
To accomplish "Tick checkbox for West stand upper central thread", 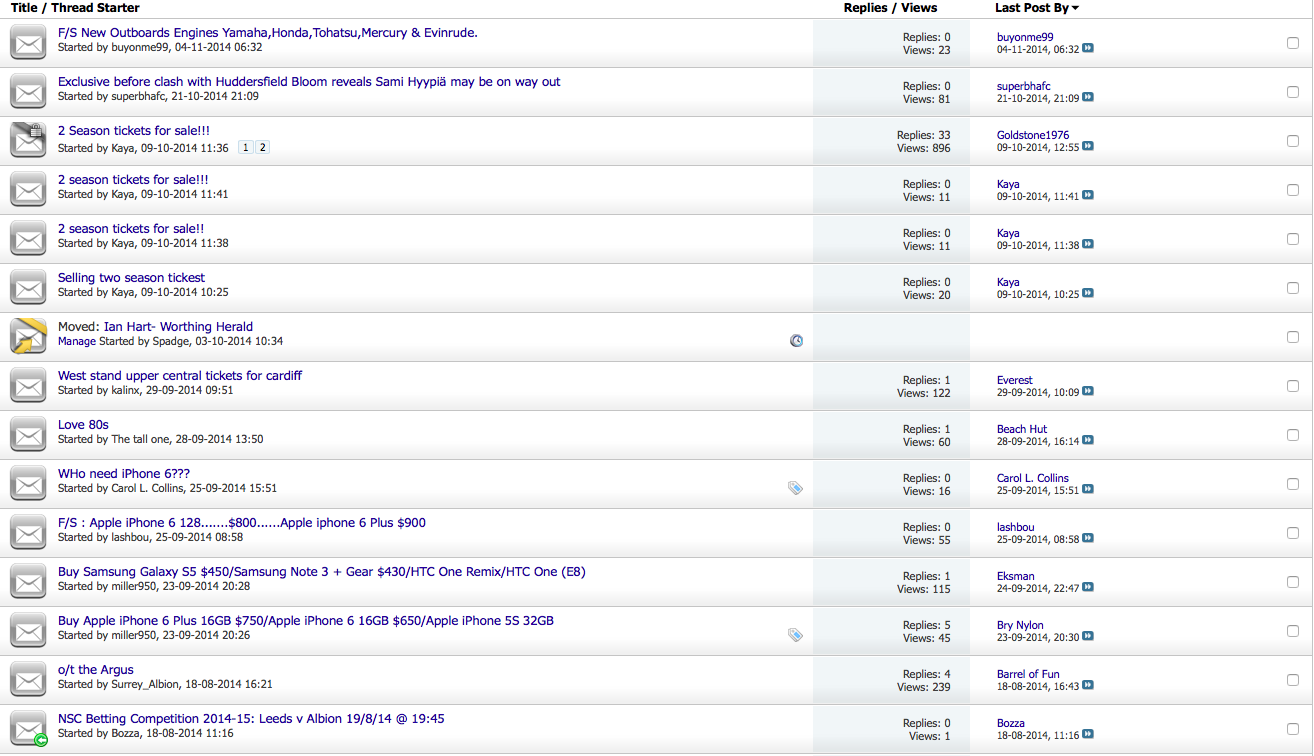I will point(1293,386).
